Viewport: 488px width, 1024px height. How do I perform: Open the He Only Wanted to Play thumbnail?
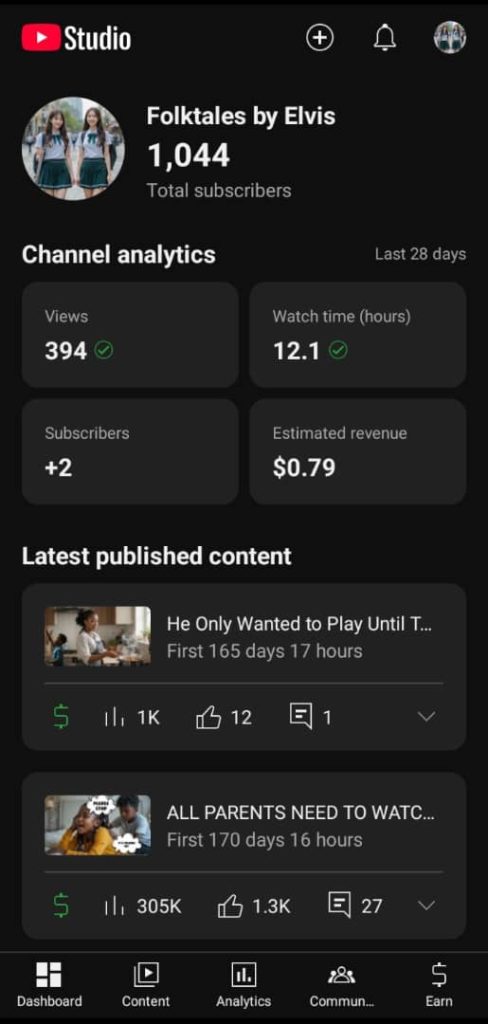click(97, 636)
